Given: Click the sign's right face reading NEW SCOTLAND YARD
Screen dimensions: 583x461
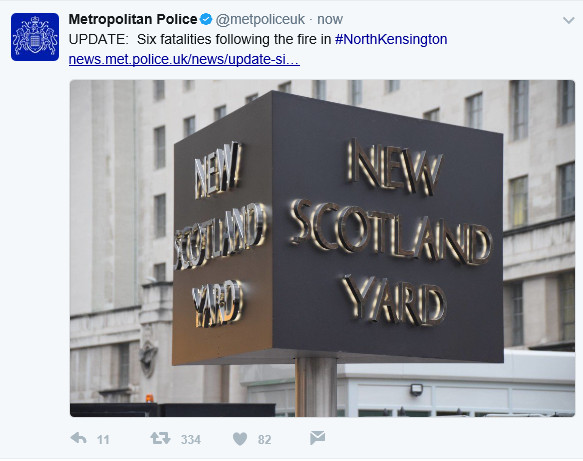Looking at the screenshot, I should tap(388, 230).
